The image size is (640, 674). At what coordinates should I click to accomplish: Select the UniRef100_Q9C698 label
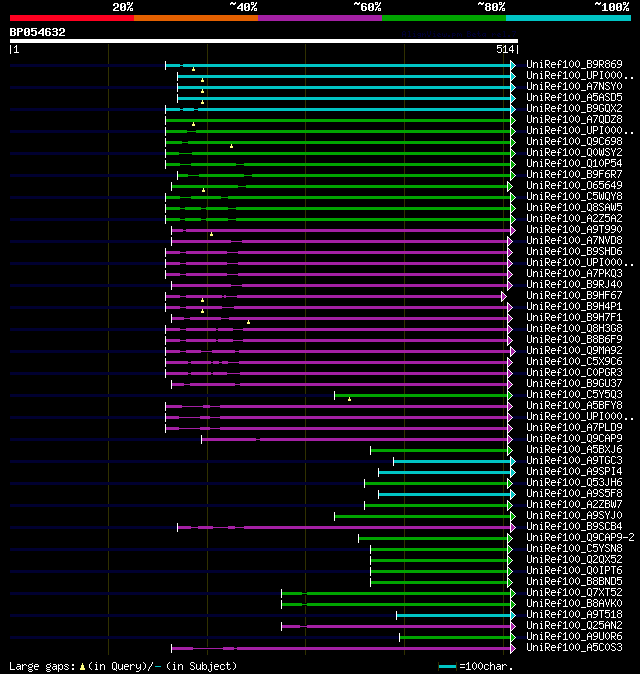point(574,141)
